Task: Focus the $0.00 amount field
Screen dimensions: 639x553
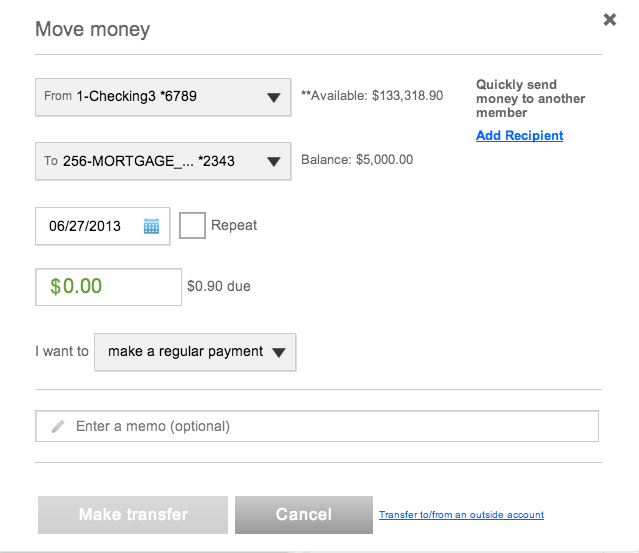Action: point(108,286)
